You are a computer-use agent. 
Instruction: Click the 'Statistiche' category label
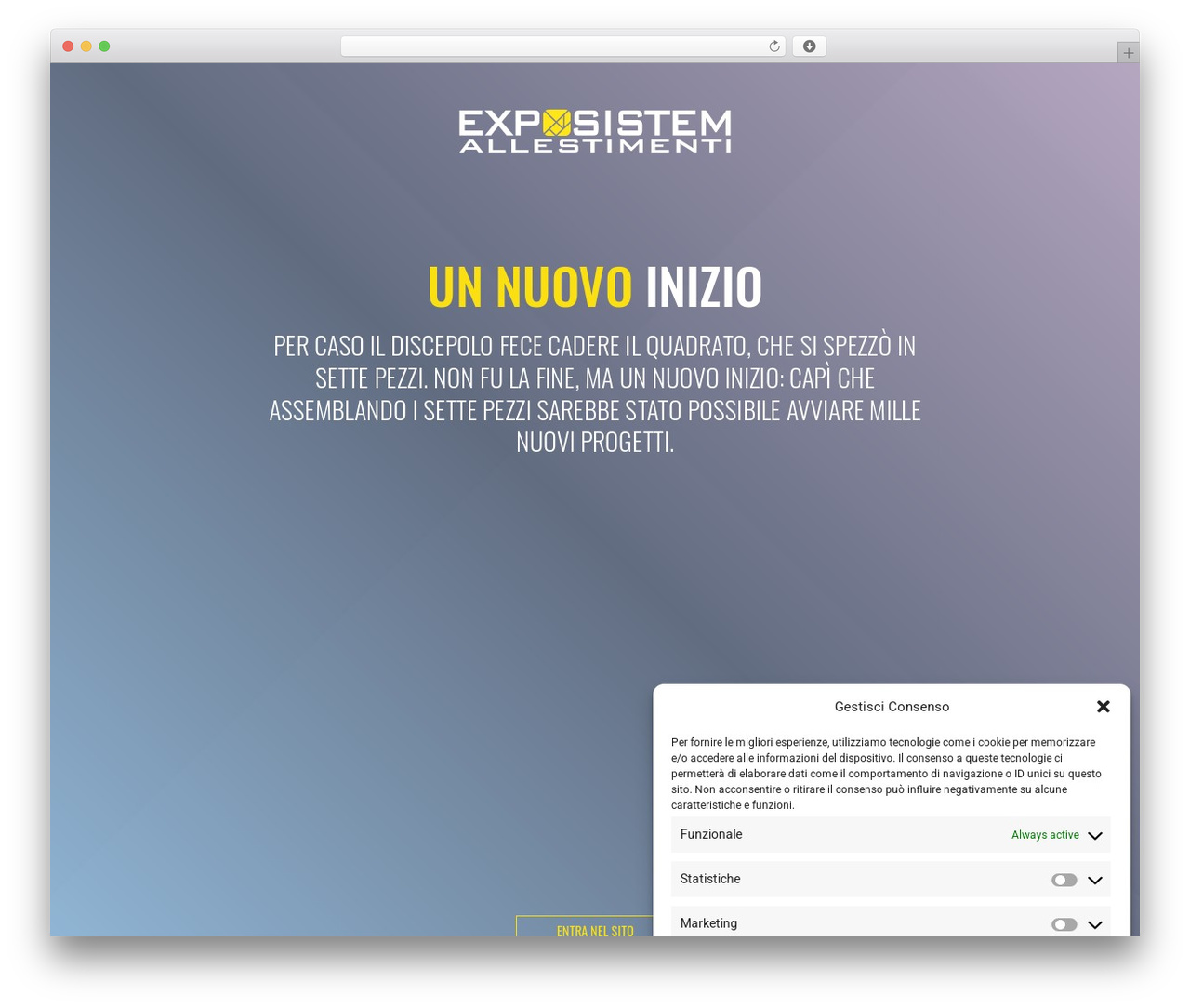click(710, 879)
